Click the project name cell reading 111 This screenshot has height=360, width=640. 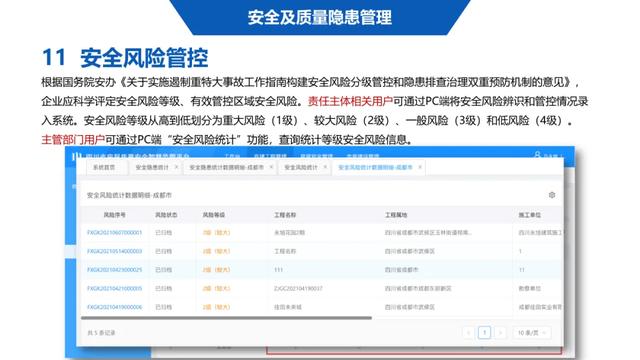click(x=278, y=270)
